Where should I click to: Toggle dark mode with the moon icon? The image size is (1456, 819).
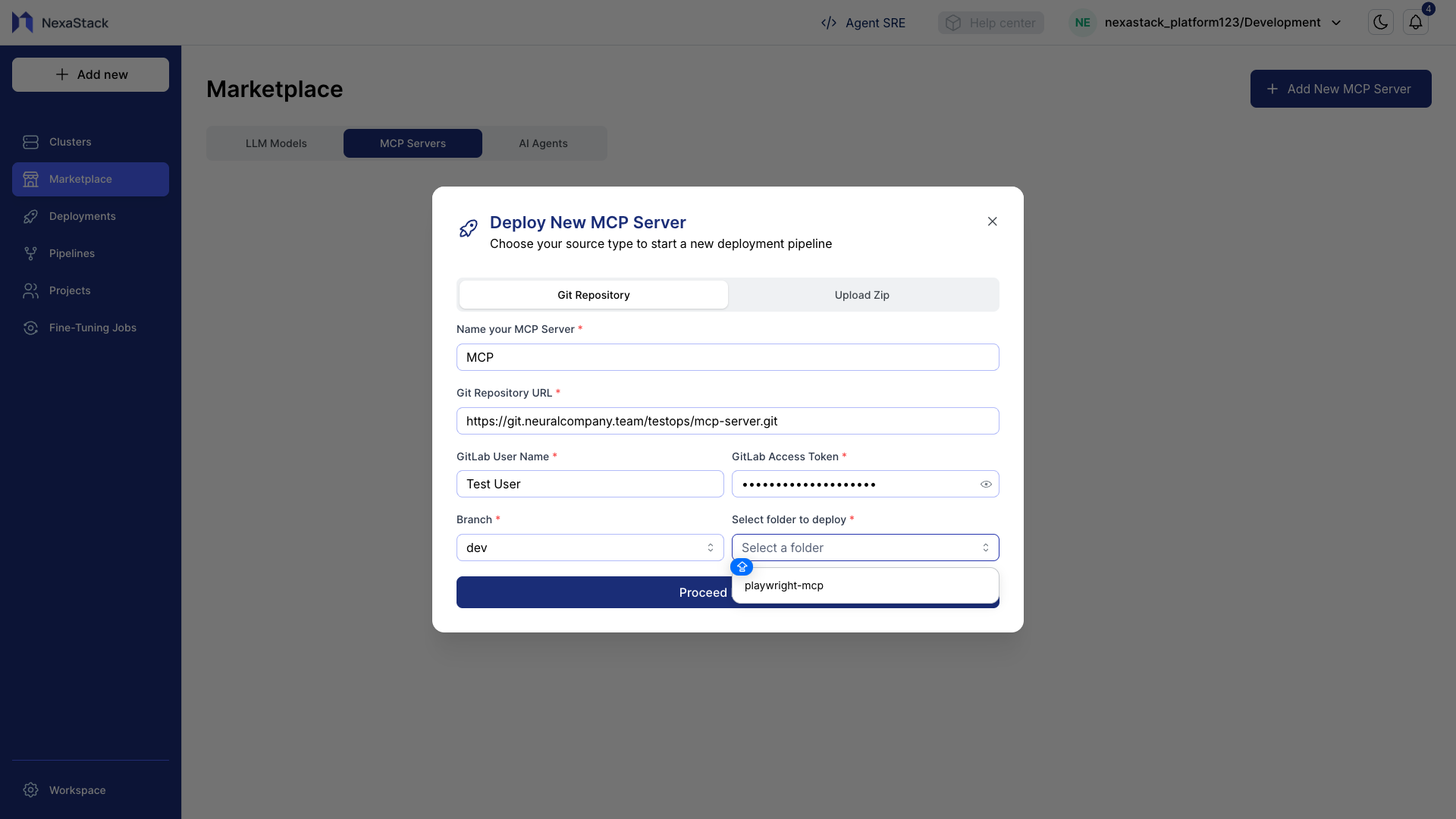[x=1379, y=22]
